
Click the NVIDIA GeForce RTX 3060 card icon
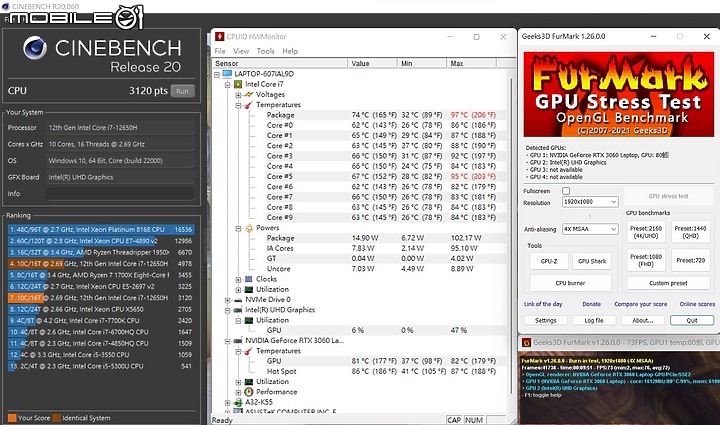(x=238, y=341)
